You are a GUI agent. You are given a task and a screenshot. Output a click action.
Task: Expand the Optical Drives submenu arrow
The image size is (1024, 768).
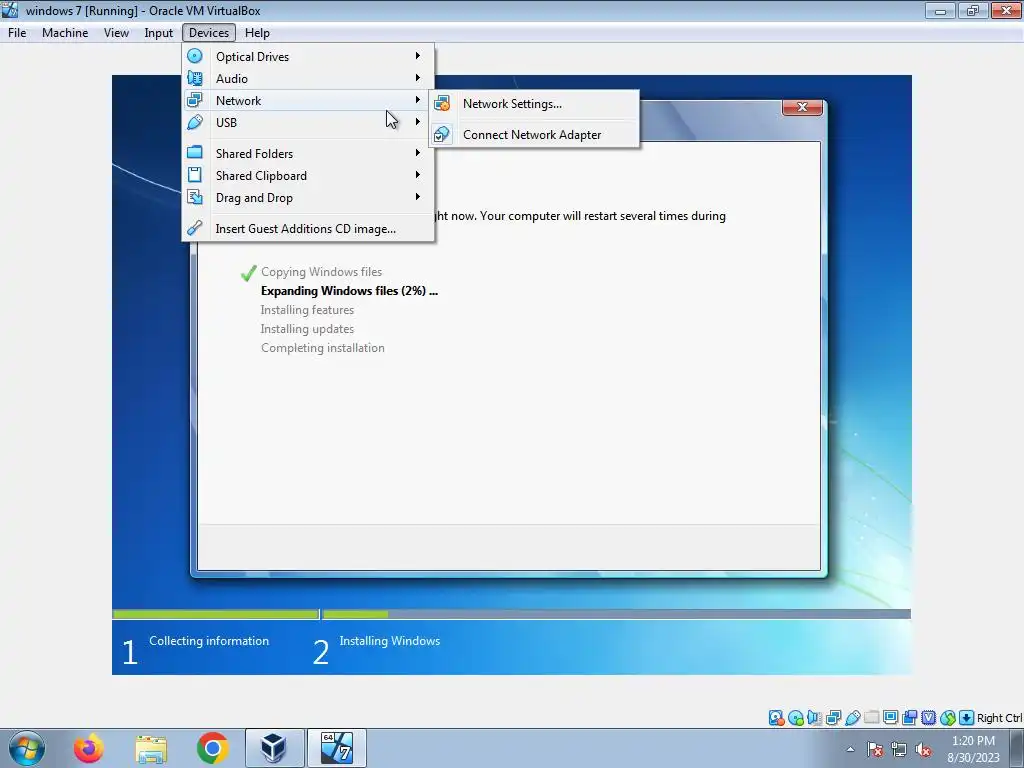tap(418, 56)
